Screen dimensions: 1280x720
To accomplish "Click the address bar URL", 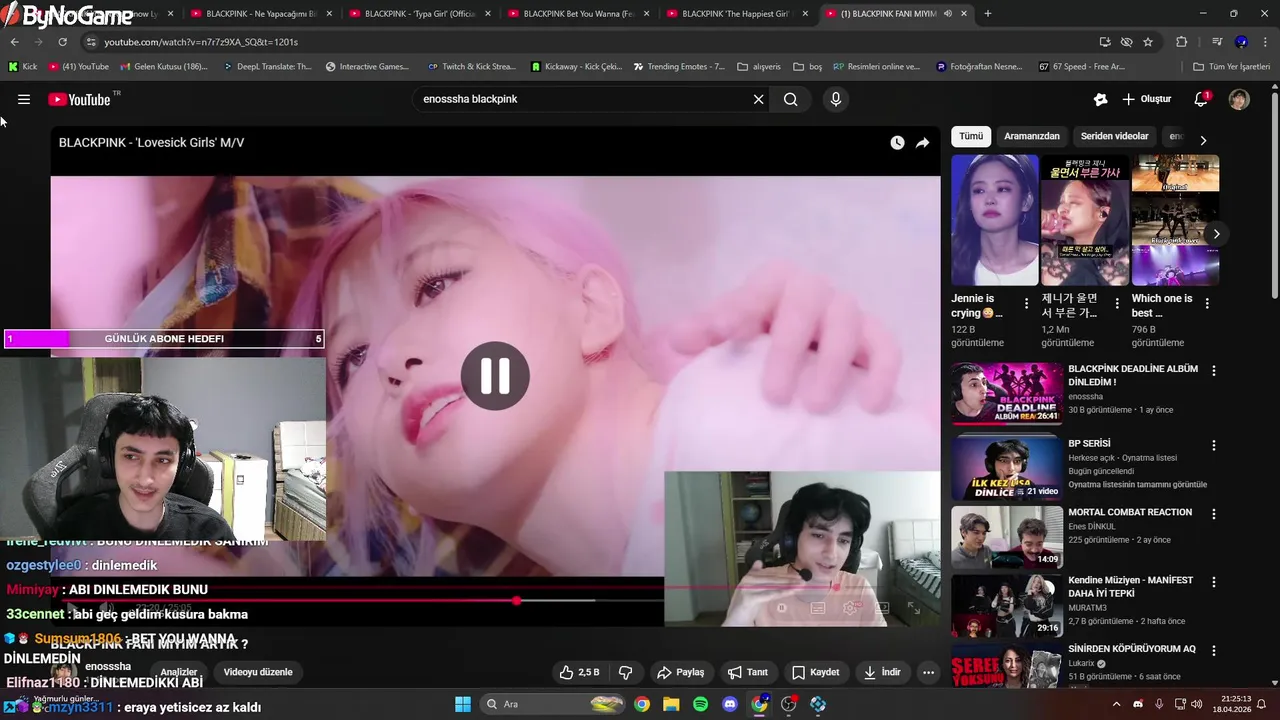I will click(x=201, y=42).
